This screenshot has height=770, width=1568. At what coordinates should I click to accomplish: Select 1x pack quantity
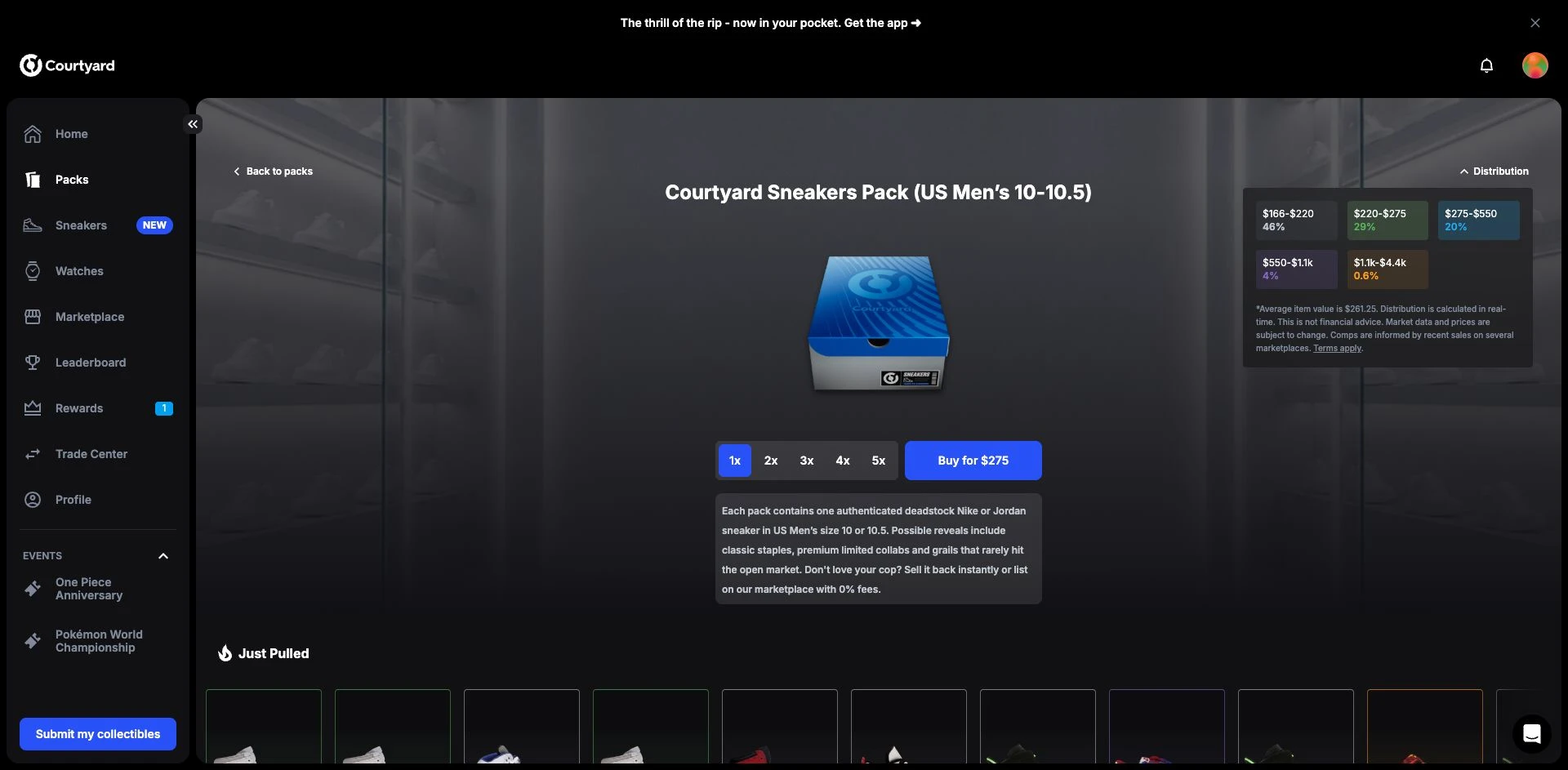pos(735,461)
